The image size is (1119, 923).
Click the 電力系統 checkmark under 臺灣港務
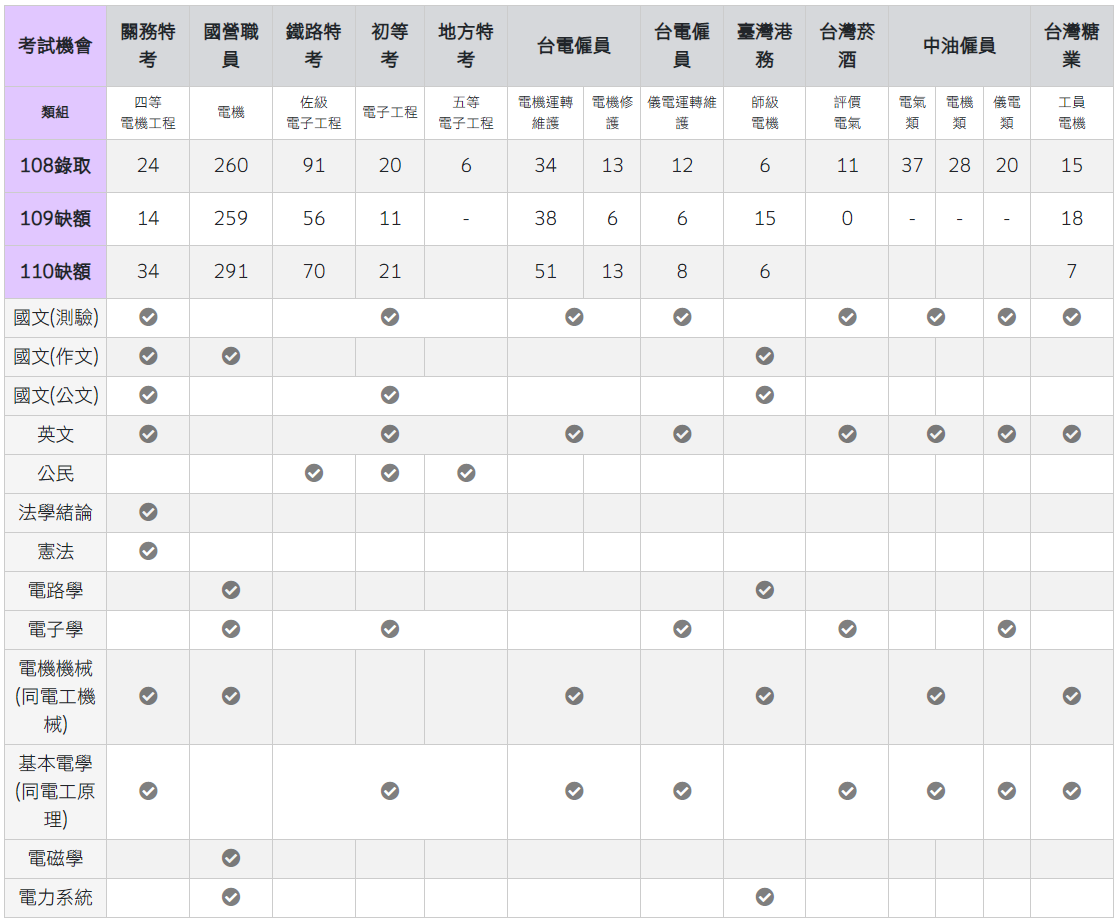pyautogui.click(x=764, y=897)
